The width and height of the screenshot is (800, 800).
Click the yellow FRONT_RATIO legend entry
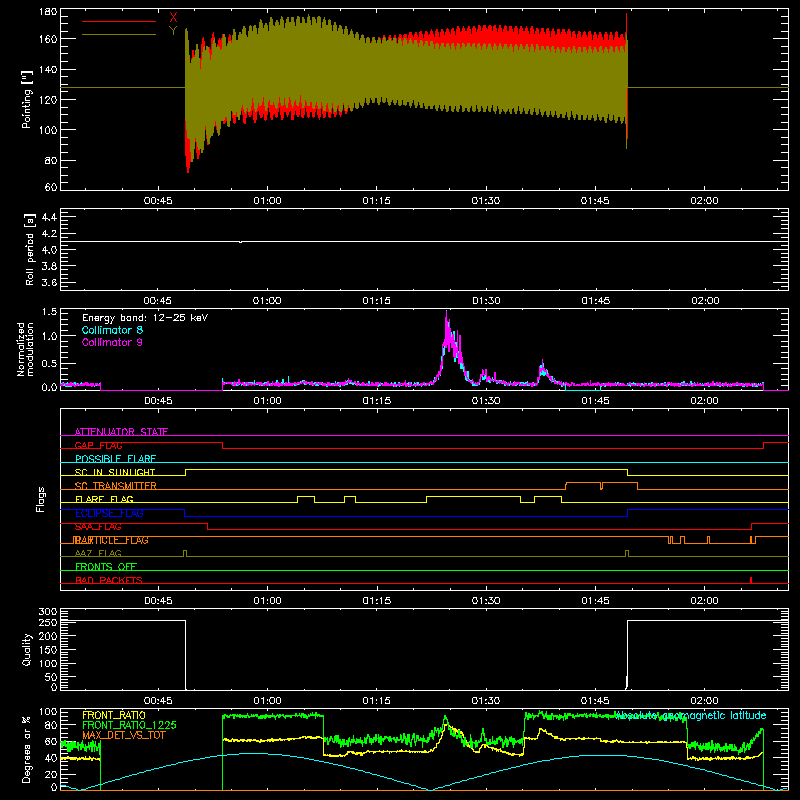tap(114, 715)
